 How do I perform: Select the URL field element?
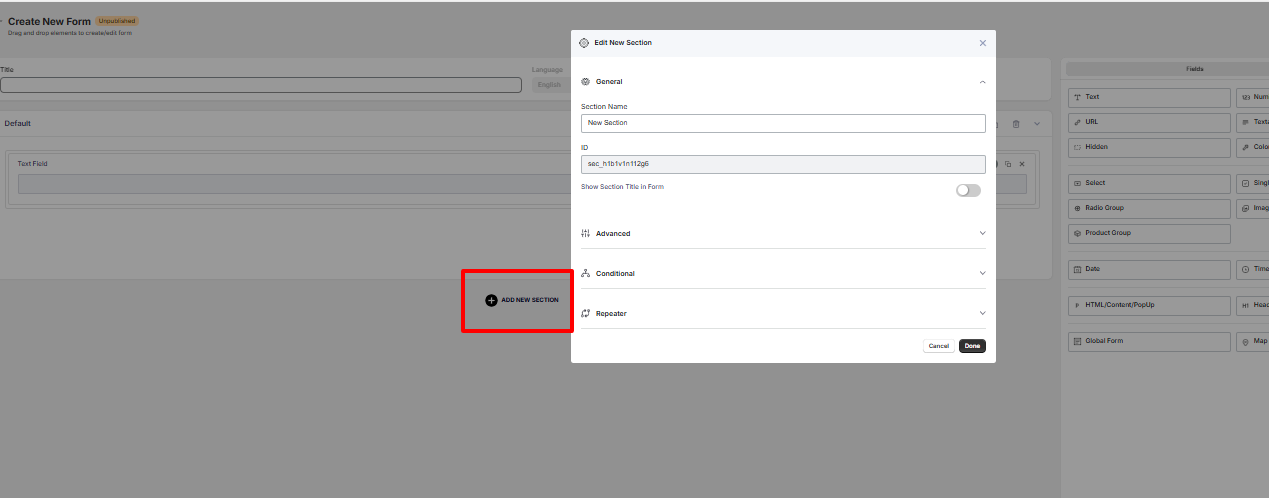pyautogui.click(x=1149, y=122)
